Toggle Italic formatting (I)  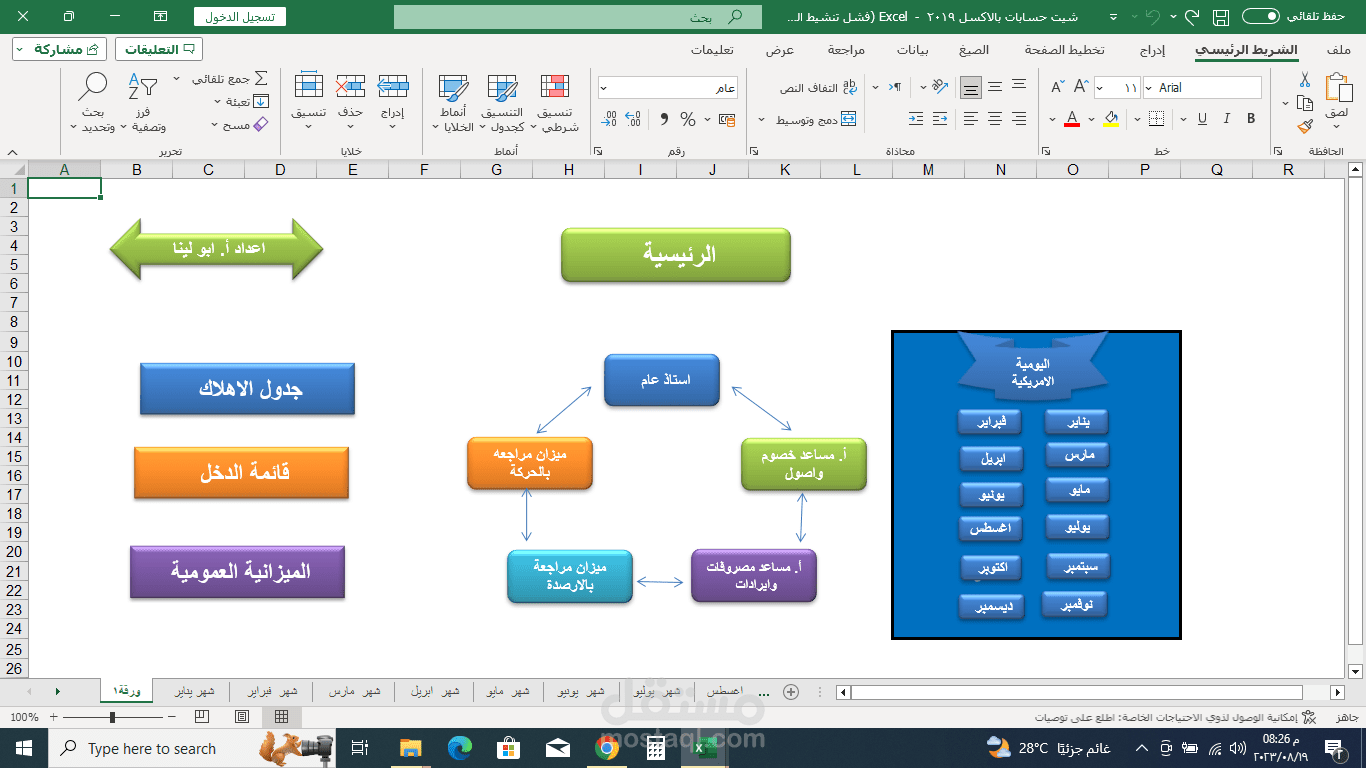click(1227, 119)
